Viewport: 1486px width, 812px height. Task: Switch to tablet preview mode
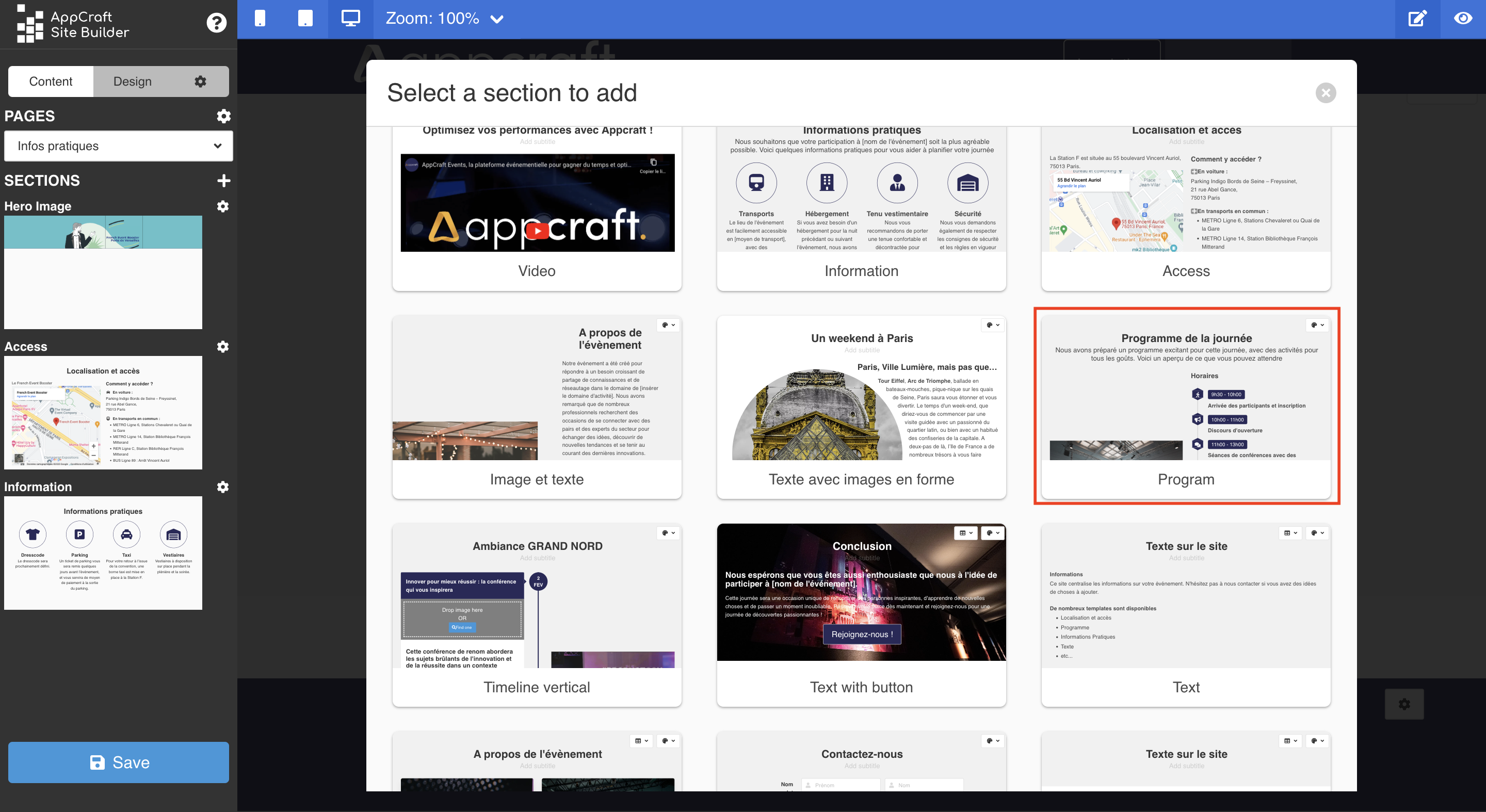pyautogui.click(x=305, y=19)
